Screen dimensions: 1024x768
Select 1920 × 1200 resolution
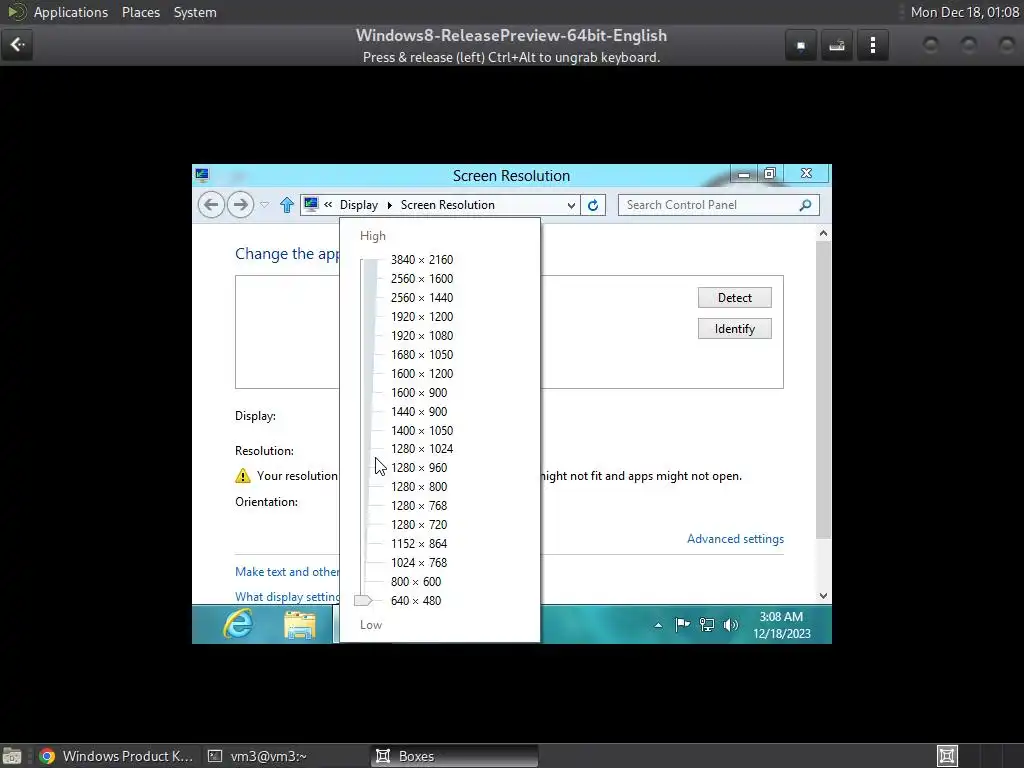422,317
